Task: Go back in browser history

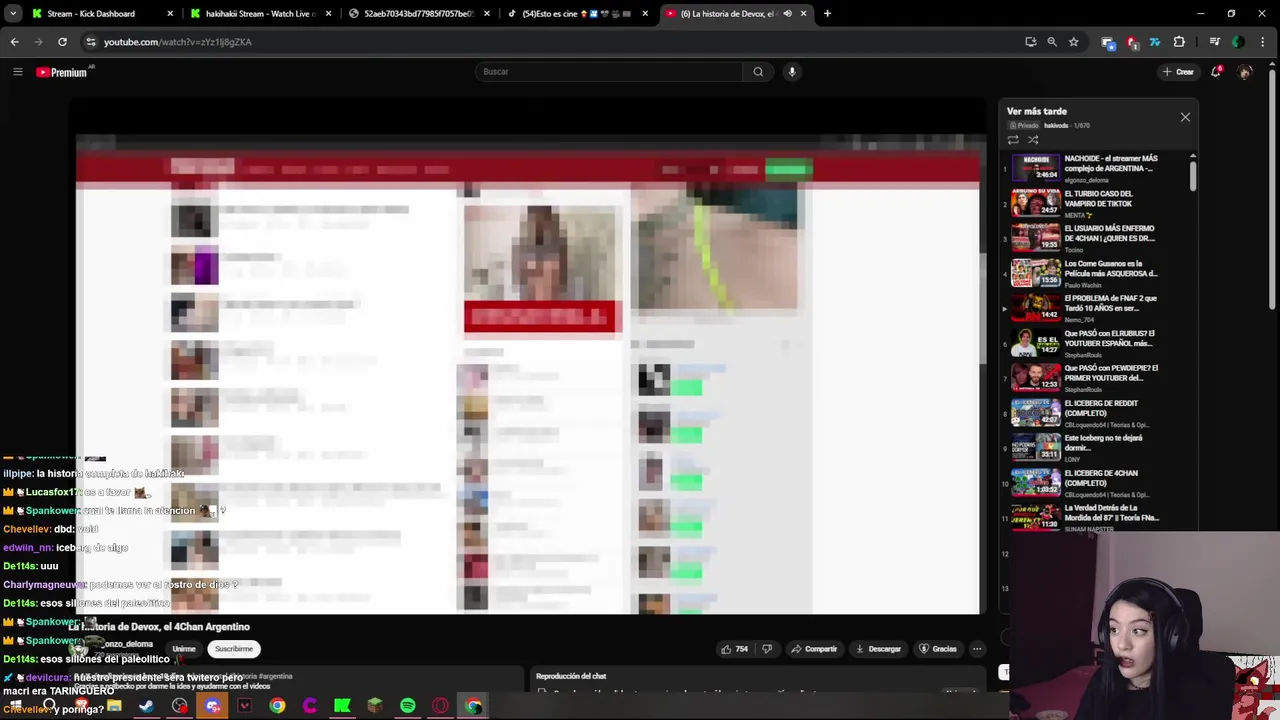Action: 14,42
